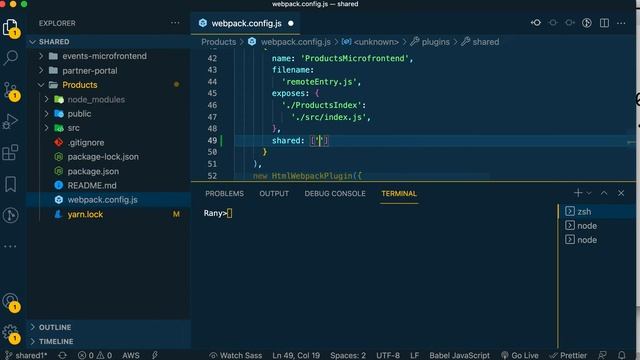The image size is (640, 360).
Task: Open notifications bell in status bar
Action: pos(622,355)
